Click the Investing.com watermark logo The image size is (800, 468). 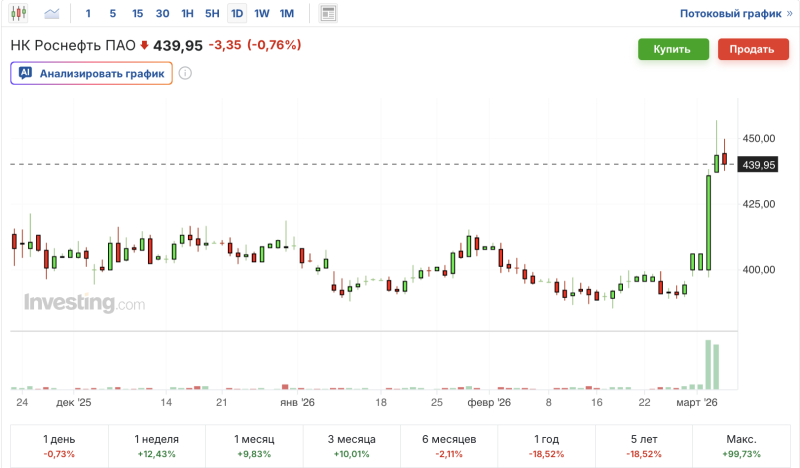point(84,302)
